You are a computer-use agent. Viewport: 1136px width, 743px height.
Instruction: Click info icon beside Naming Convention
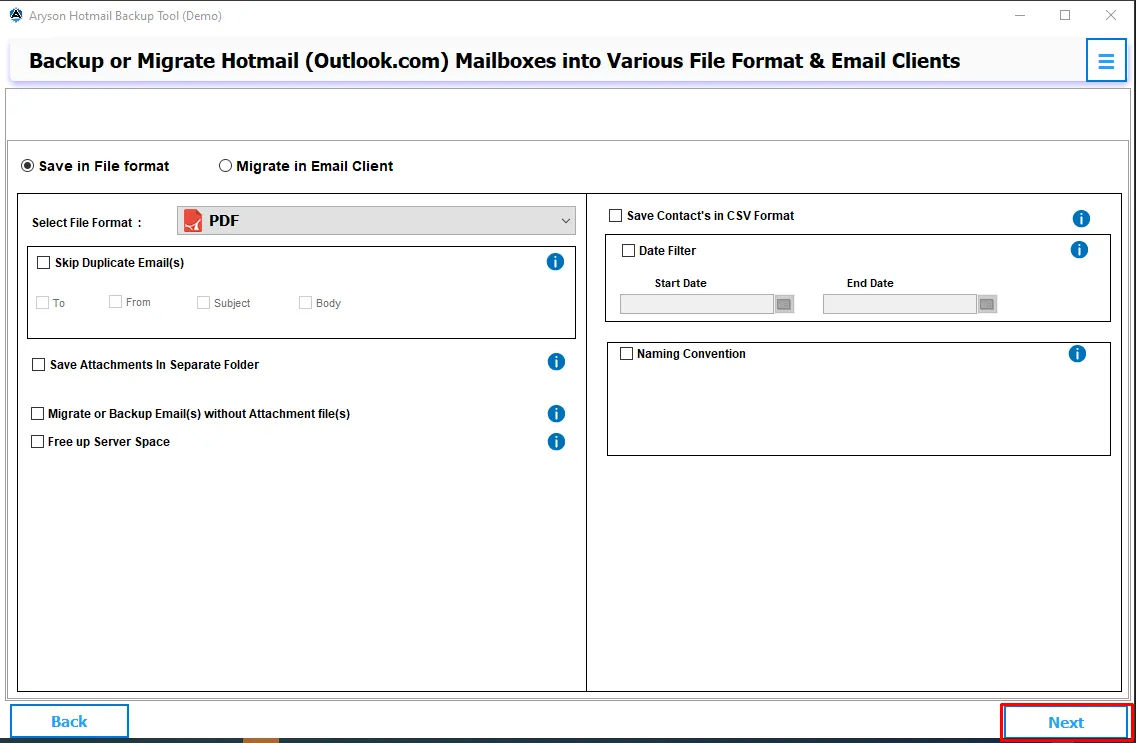(x=1077, y=354)
